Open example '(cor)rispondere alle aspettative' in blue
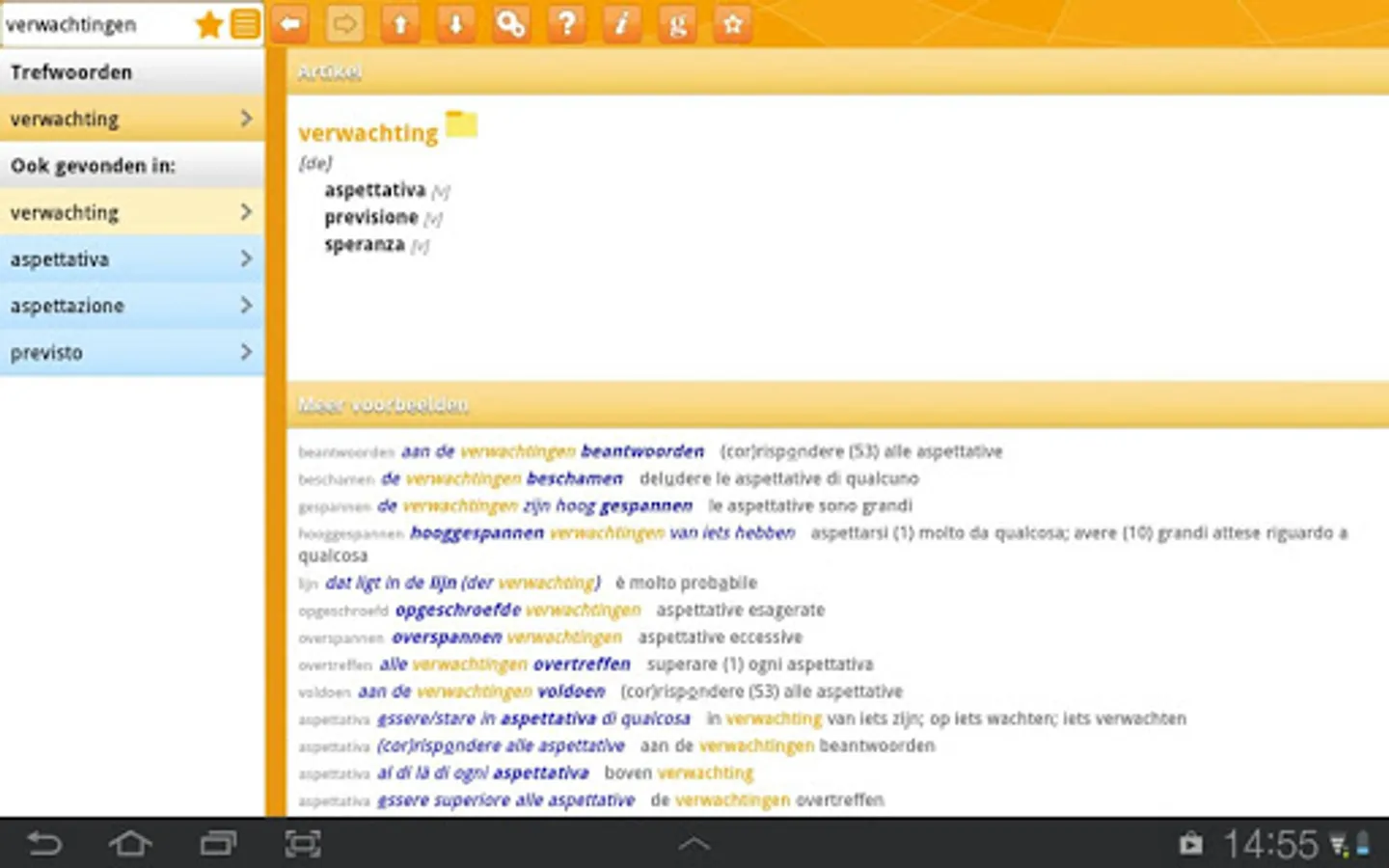This screenshot has height=868, width=1389. coord(501,746)
